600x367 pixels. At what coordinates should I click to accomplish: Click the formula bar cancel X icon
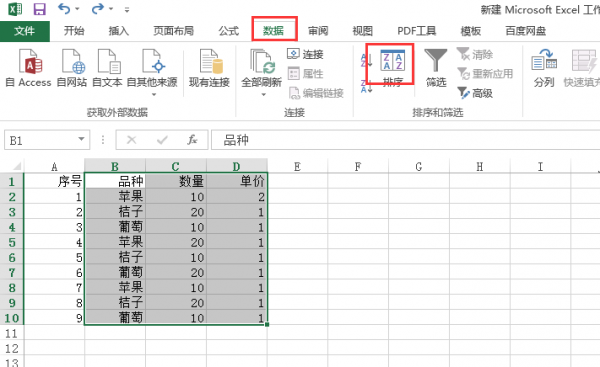(132, 140)
